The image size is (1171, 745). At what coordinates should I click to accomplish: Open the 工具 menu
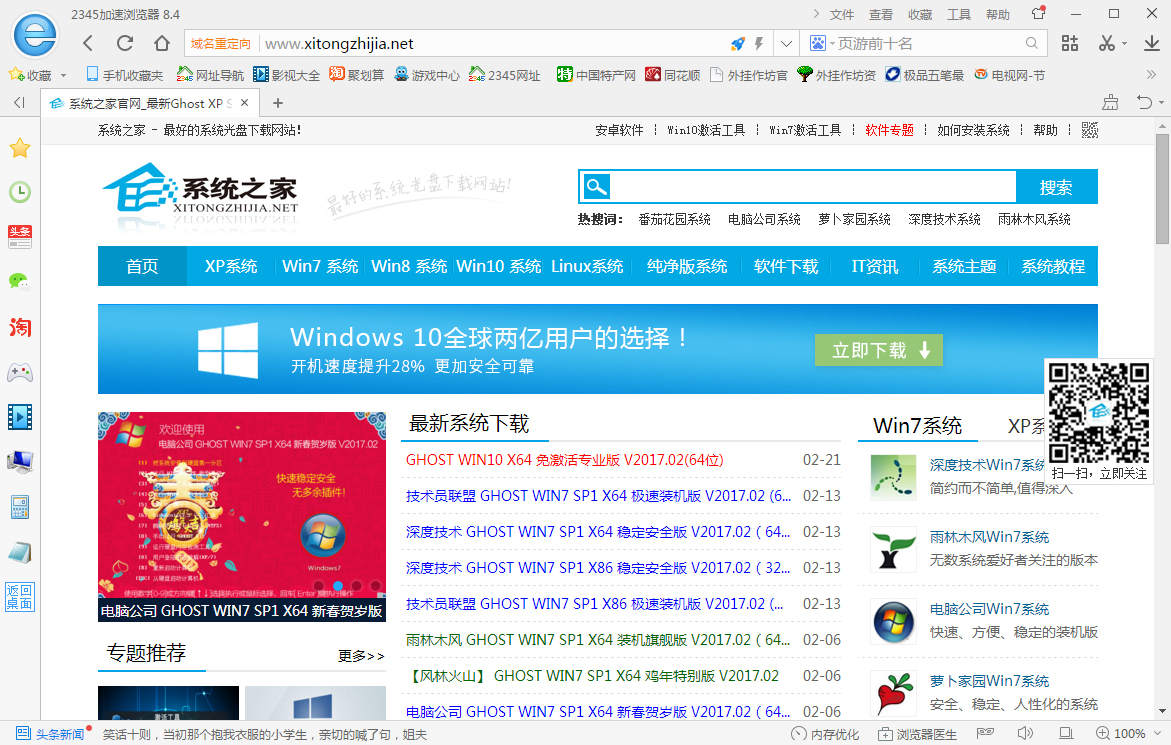(959, 14)
